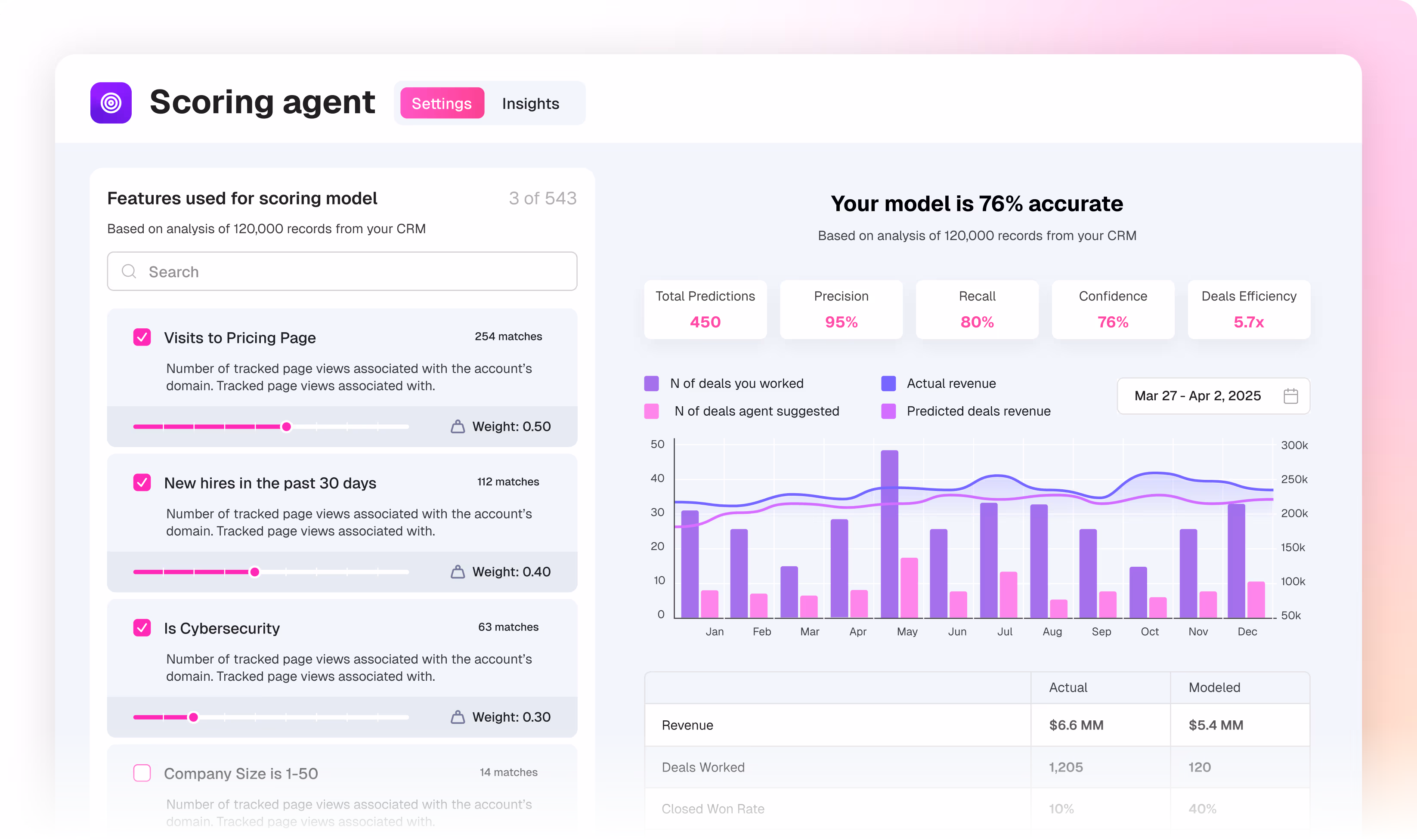Click the lock icon beside Weight: 0.50
Viewport: 1417px width, 840px height.
[x=458, y=427]
